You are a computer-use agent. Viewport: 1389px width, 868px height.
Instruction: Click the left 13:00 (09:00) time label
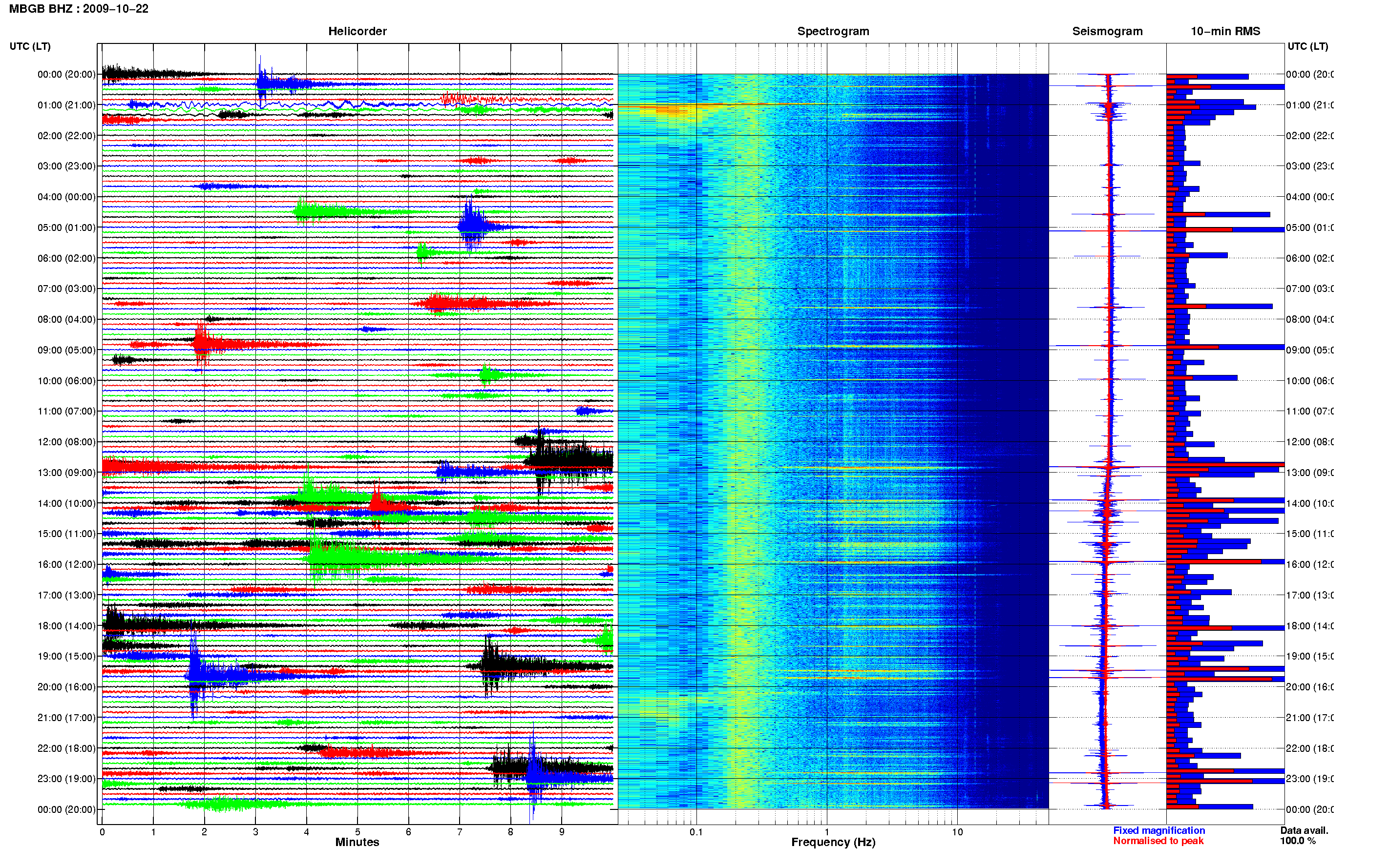coord(66,473)
